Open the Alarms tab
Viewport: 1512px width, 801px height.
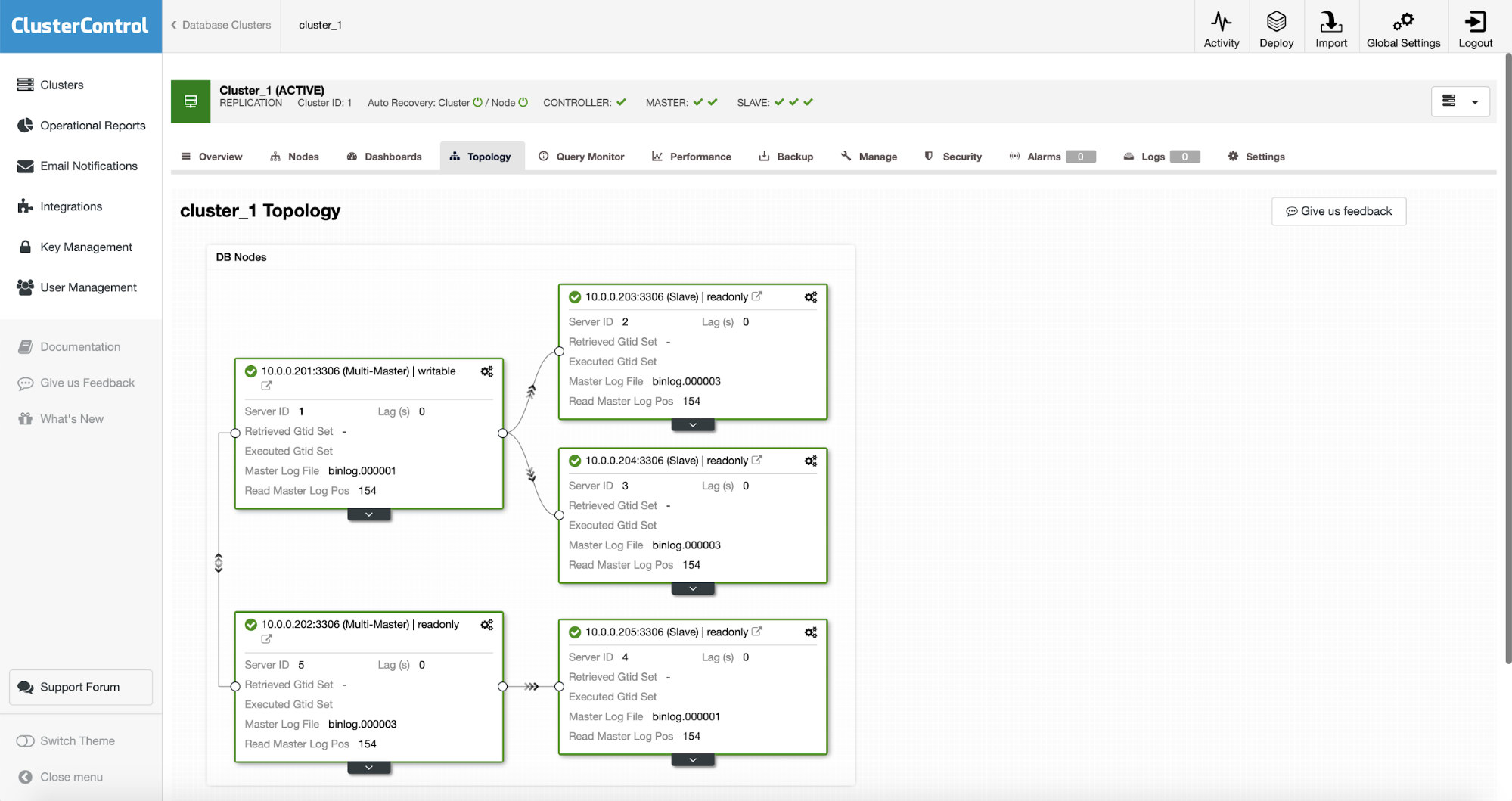click(1052, 157)
